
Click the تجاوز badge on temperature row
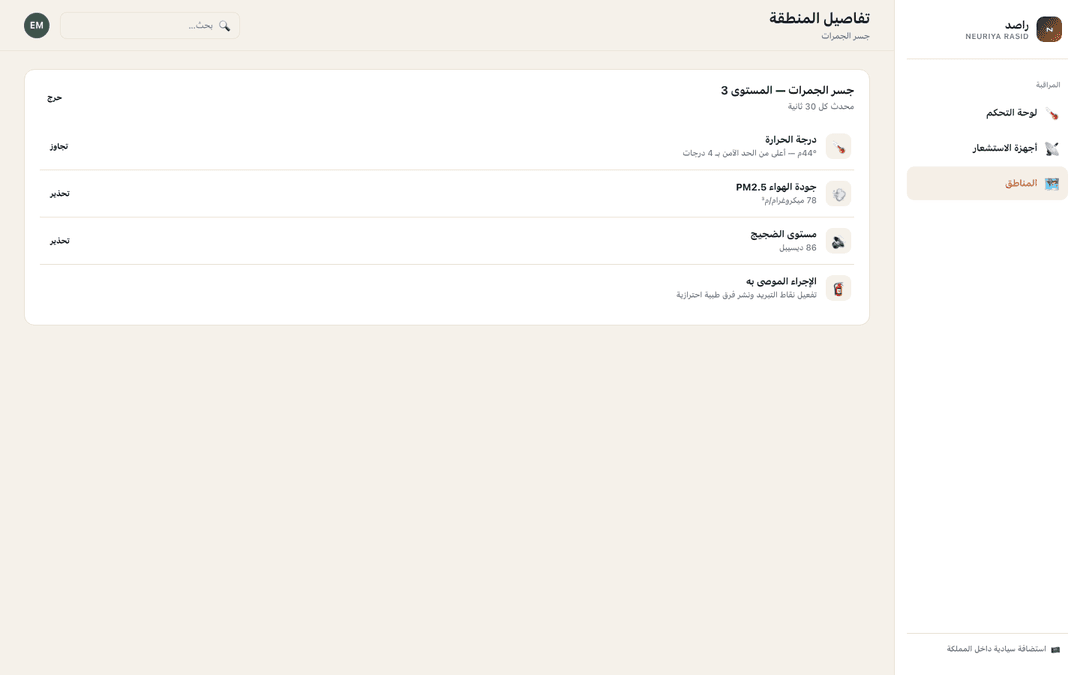coord(59,146)
